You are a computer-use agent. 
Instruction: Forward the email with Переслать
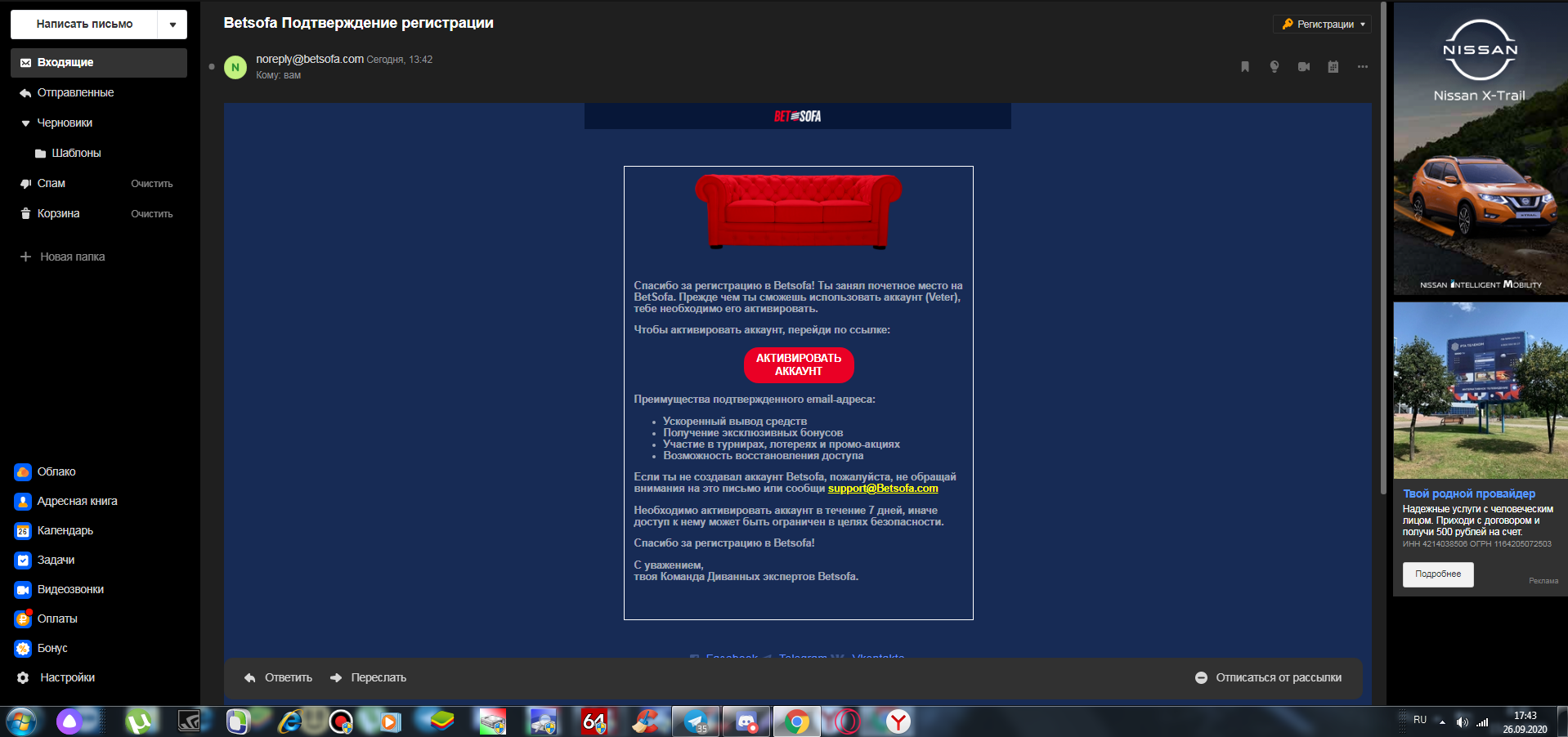tap(369, 677)
